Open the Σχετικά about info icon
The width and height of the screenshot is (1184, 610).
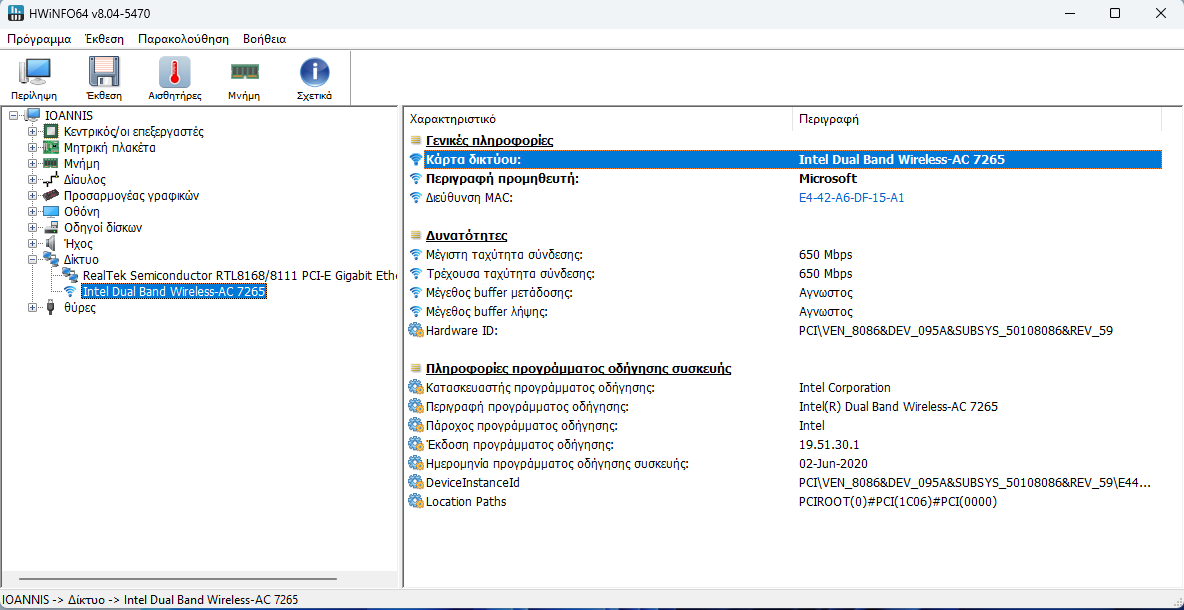[x=314, y=72]
